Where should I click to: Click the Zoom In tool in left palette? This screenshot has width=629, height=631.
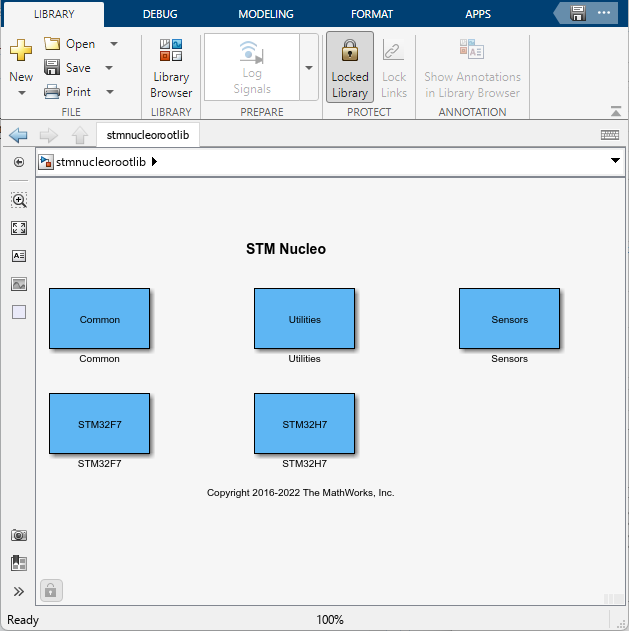pyautogui.click(x=19, y=200)
